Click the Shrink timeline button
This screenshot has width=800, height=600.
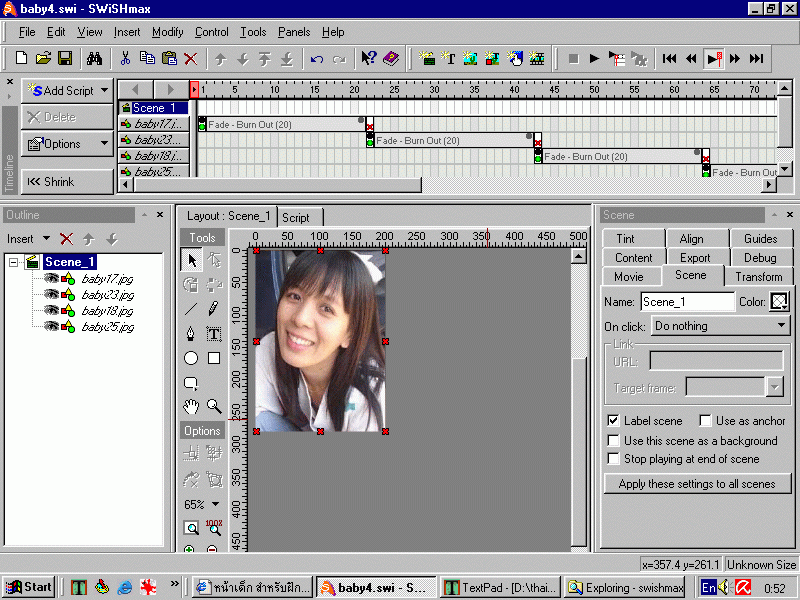(x=66, y=182)
